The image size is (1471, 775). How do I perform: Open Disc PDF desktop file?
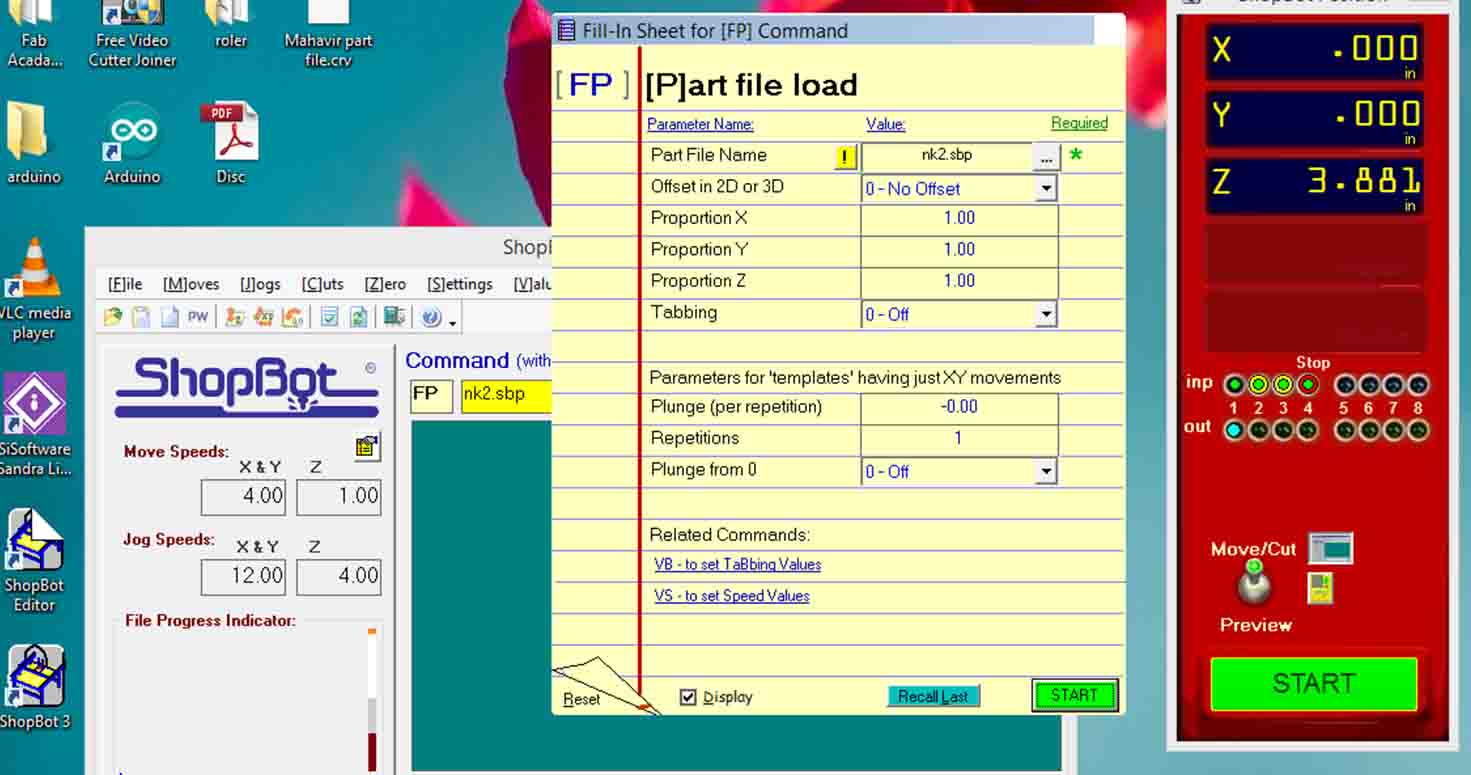point(230,145)
